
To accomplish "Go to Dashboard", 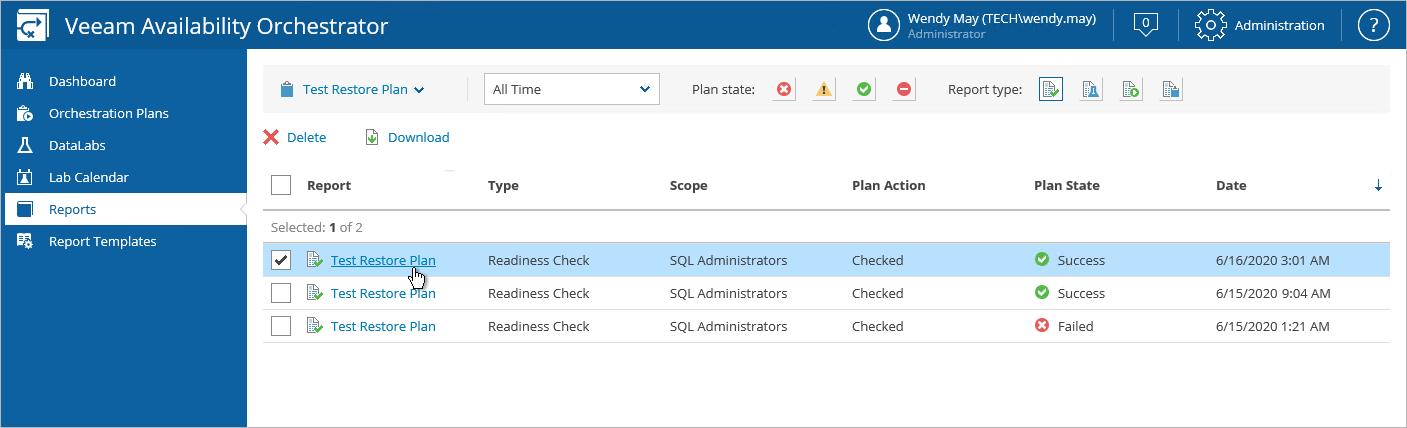I will [82, 81].
